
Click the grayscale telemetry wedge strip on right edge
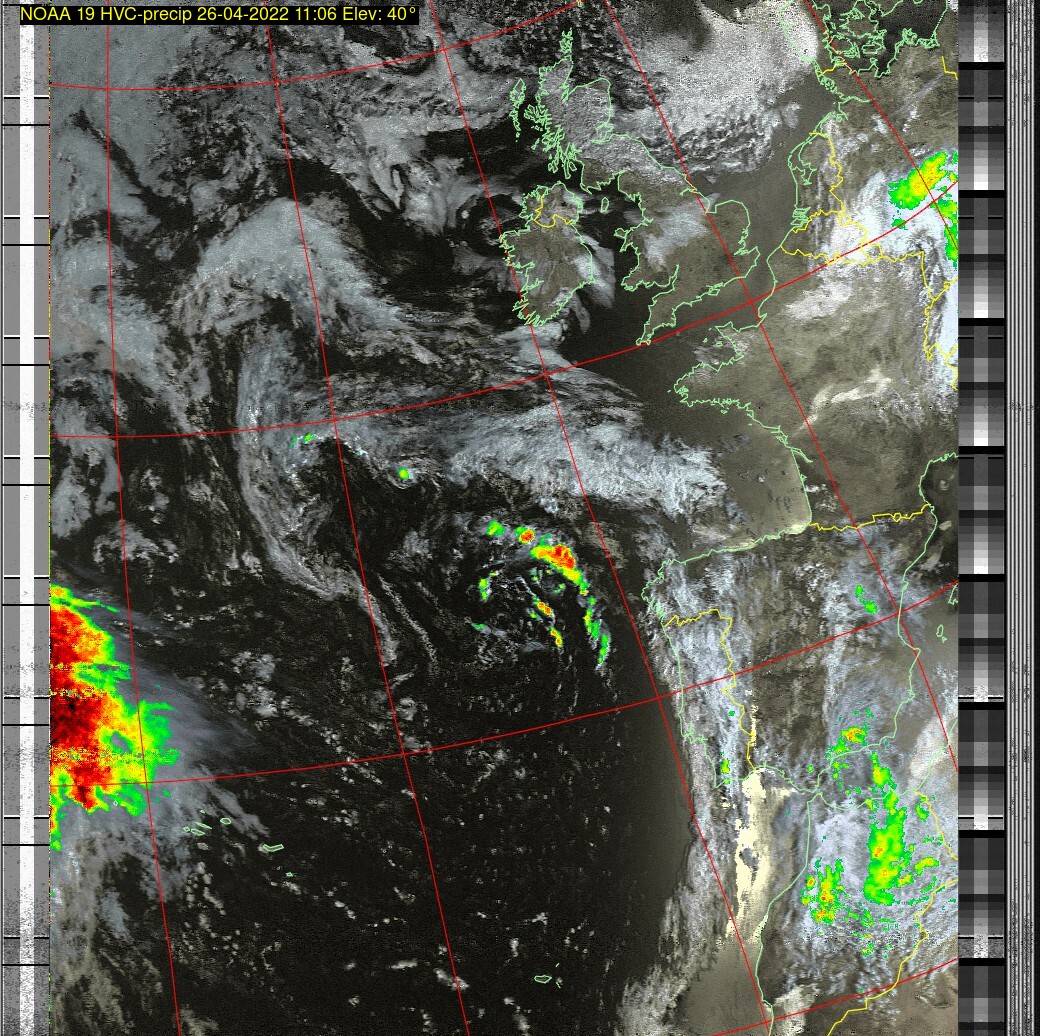pos(981,500)
